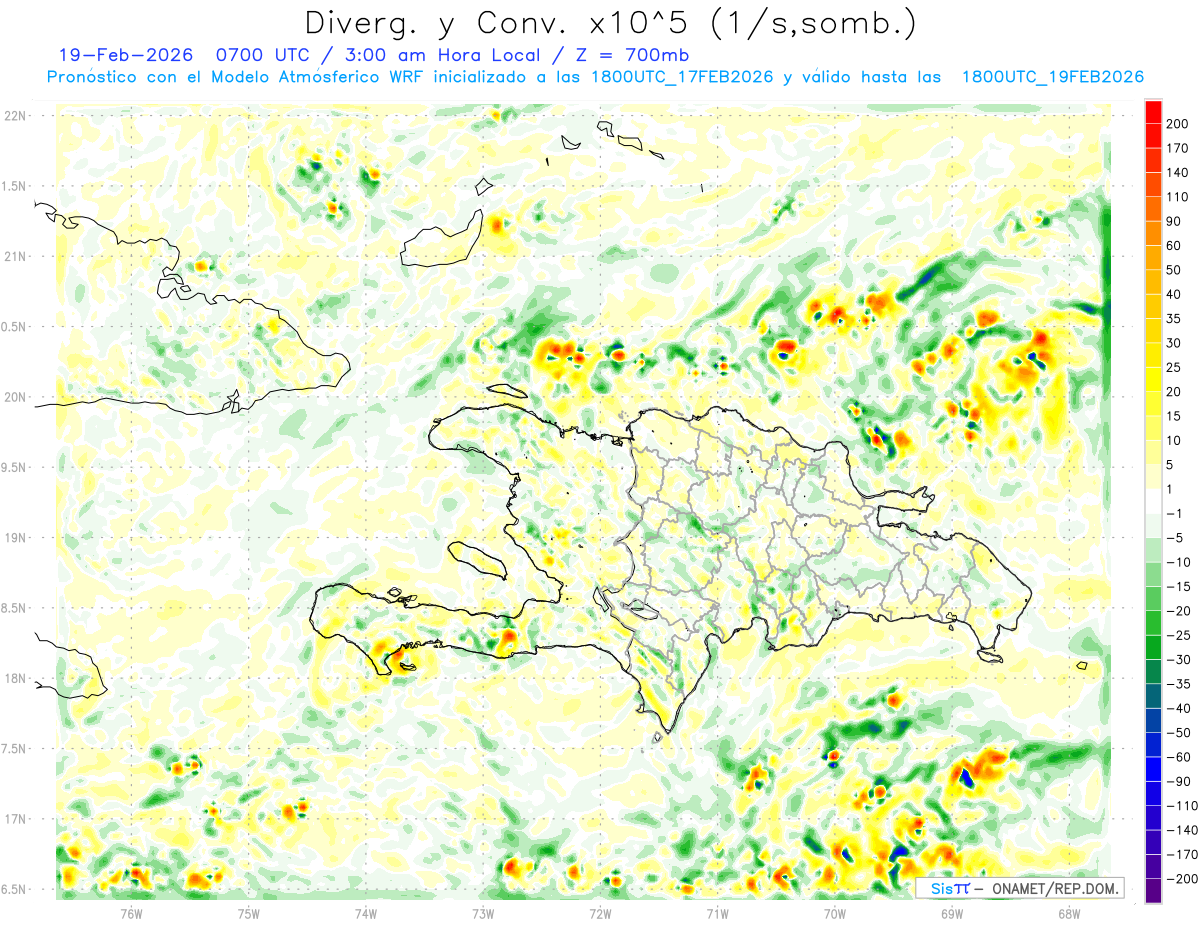Click the '-200' value on the color scale
This screenshot has width=1200, height=927.
1181,879
